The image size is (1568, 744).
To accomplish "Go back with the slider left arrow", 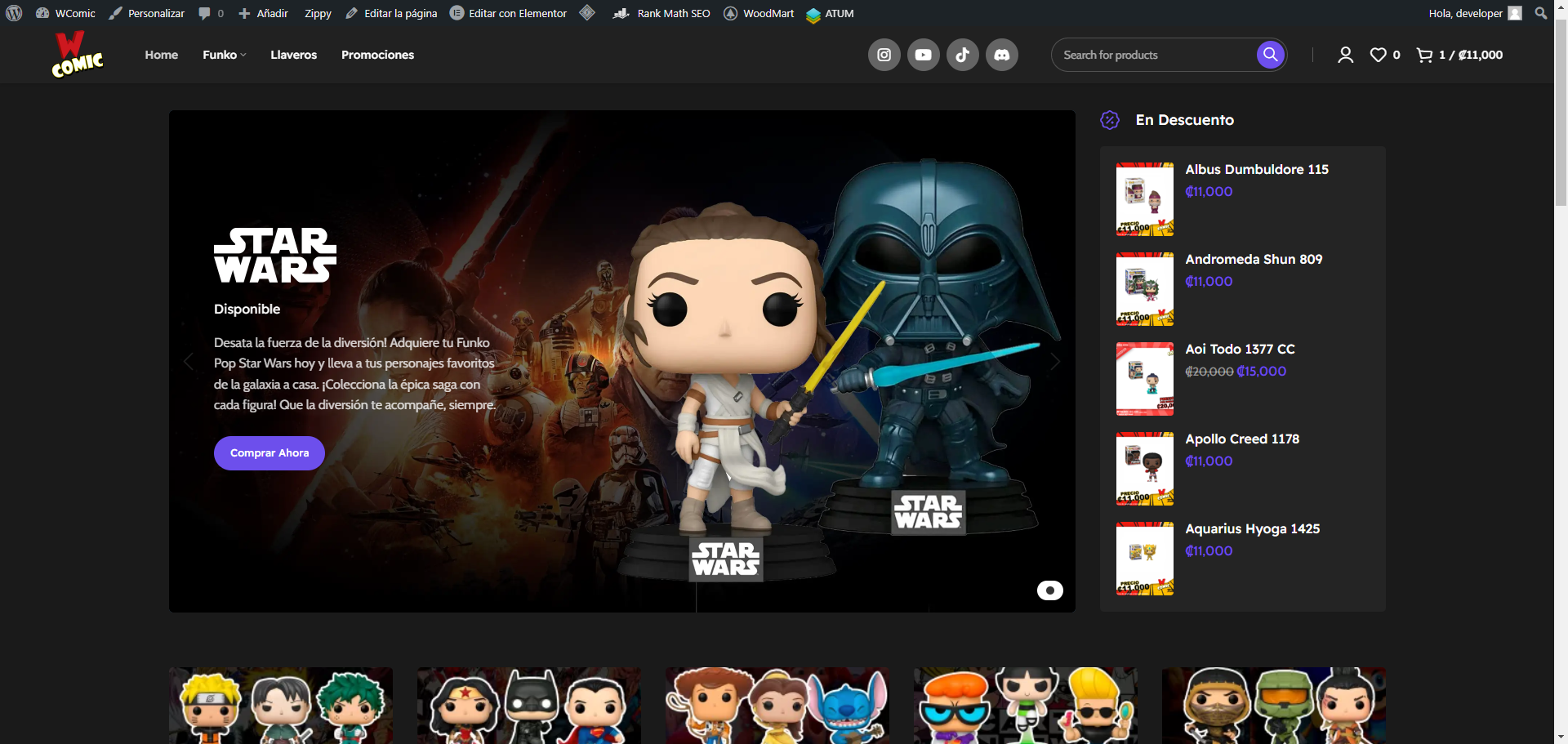I will [x=189, y=361].
